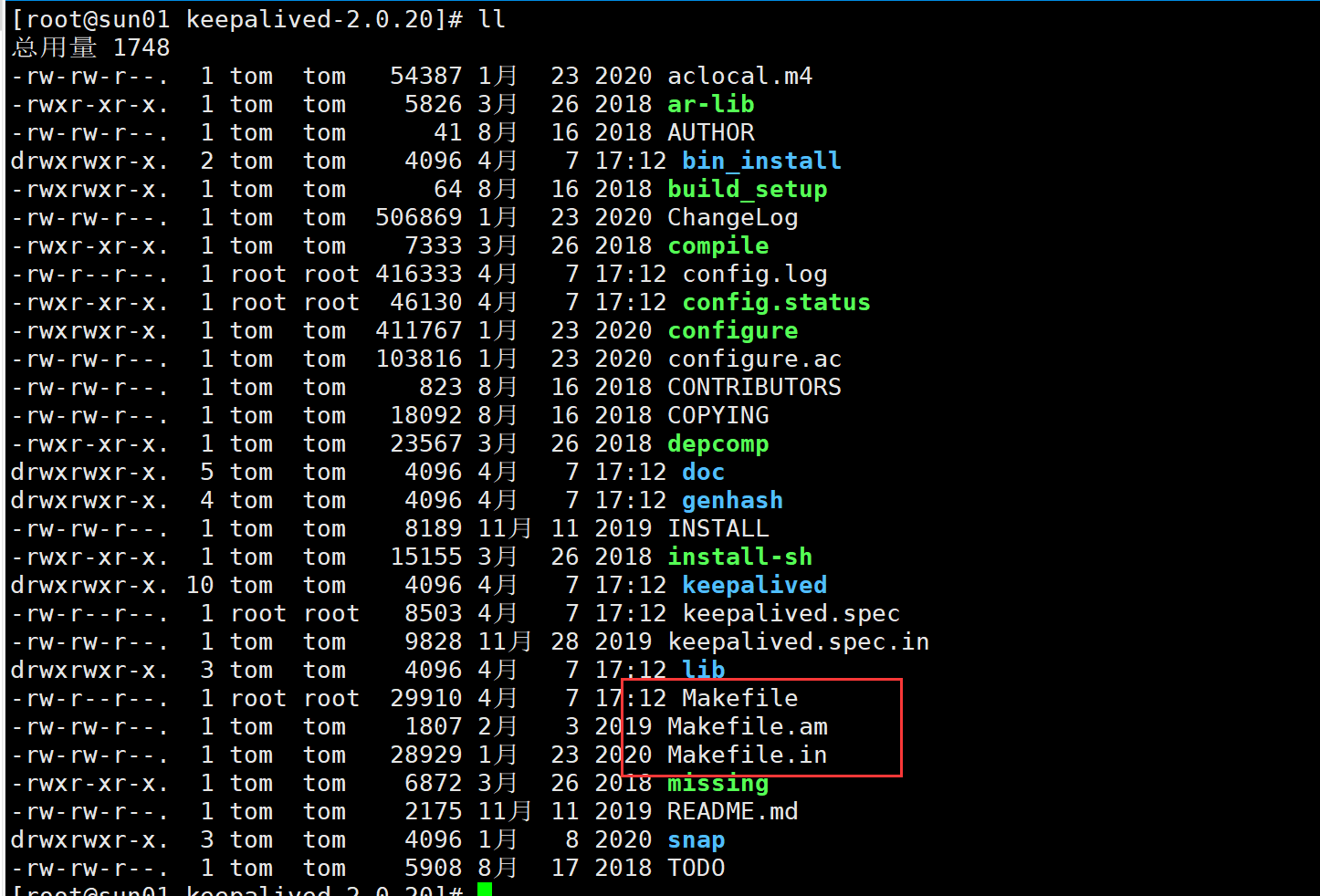Click the ChangeLog file name
This screenshot has width=1320, height=896.
click(733, 217)
